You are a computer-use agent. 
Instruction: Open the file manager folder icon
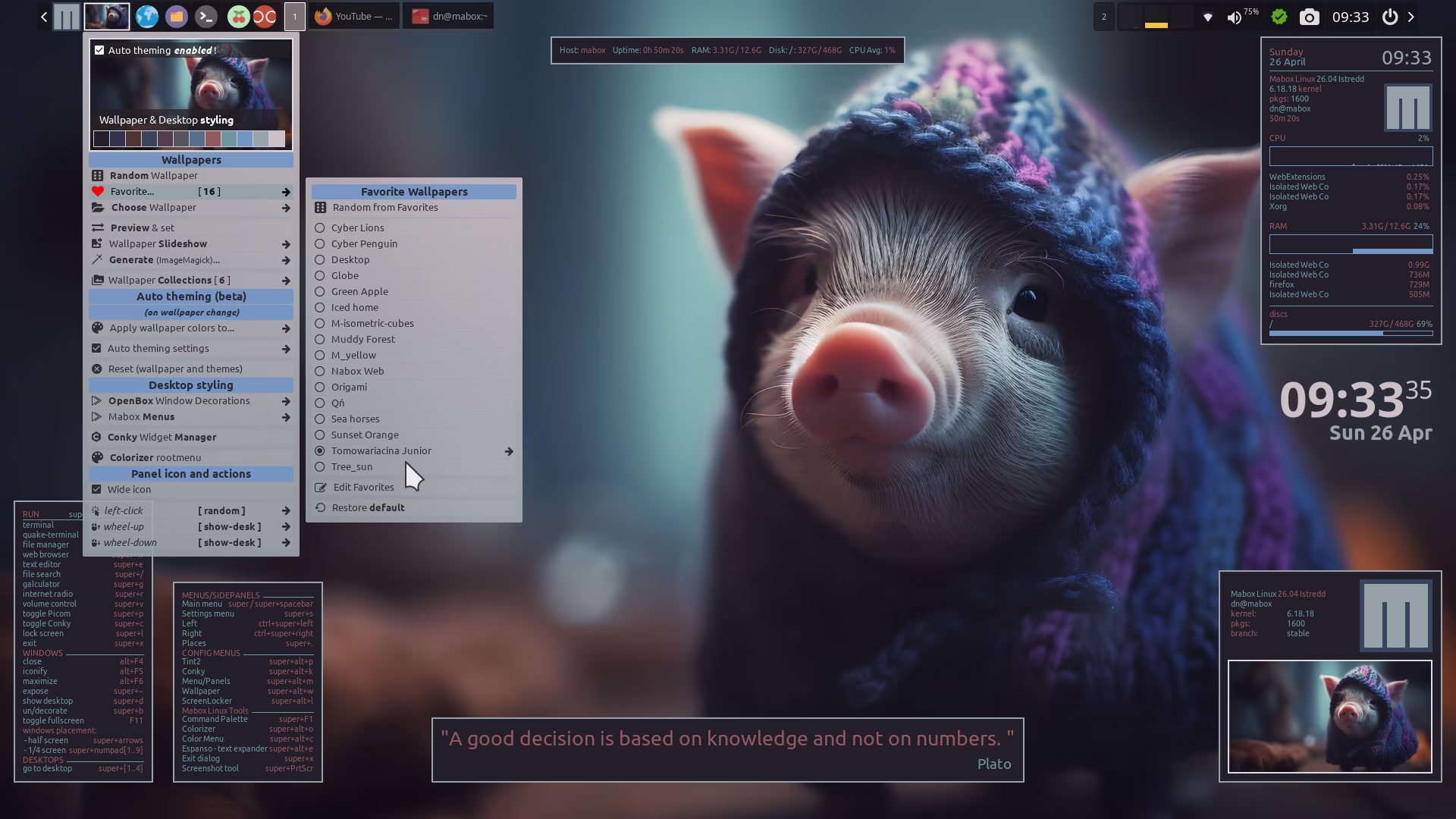(x=177, y=17)
